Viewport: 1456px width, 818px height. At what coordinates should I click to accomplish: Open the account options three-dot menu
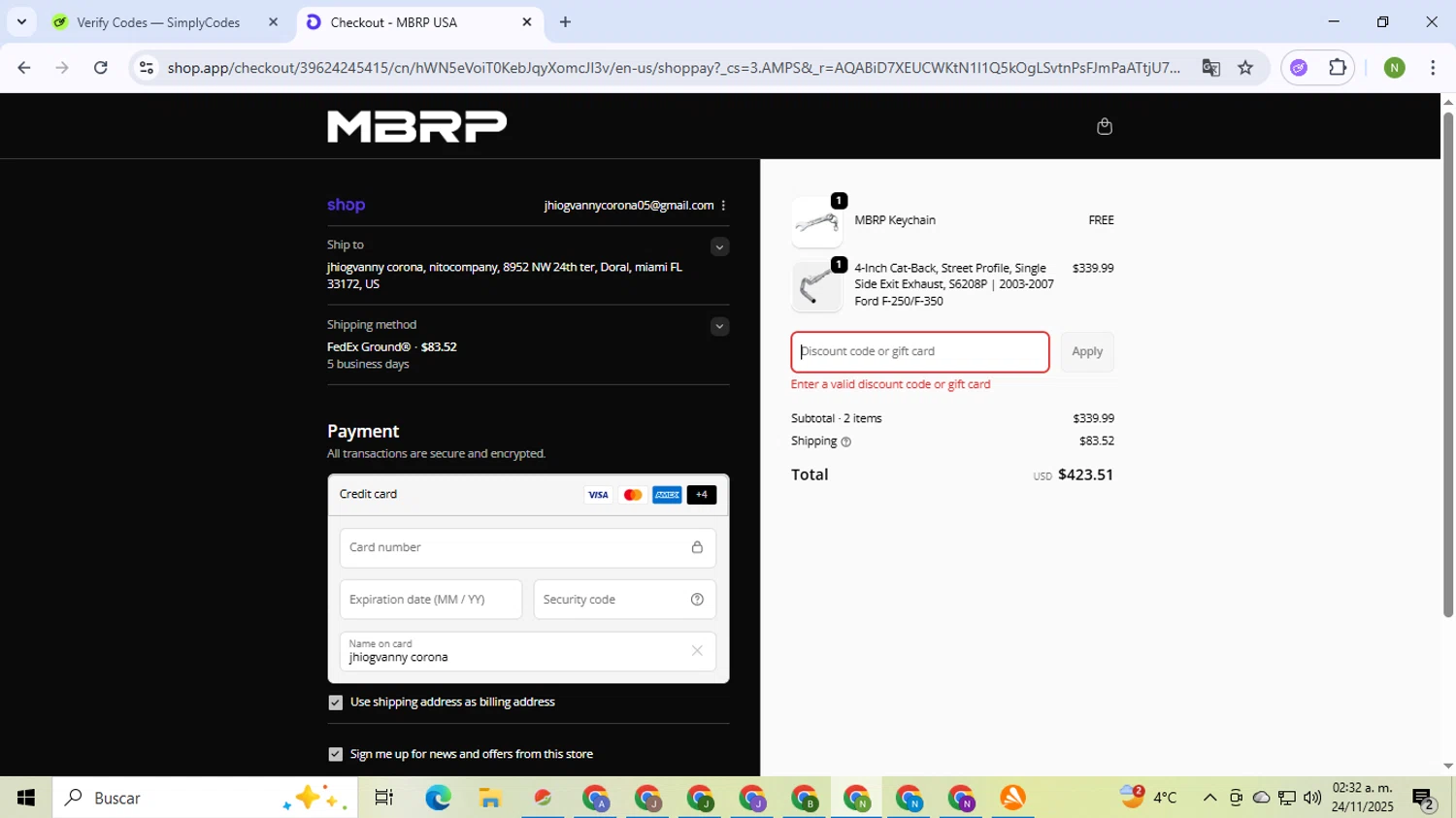coord(723,205)
